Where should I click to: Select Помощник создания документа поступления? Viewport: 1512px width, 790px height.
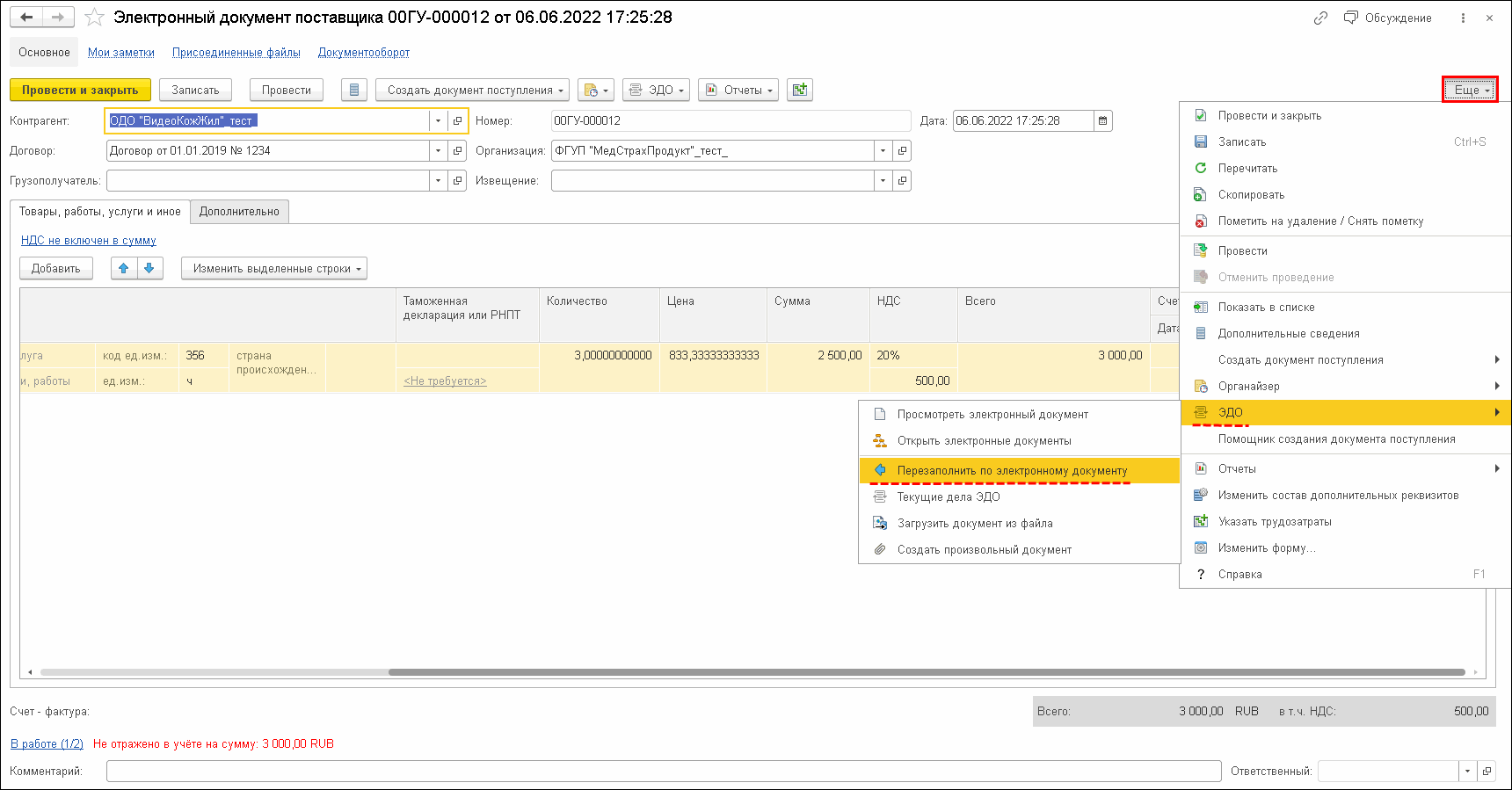[x=1344, y=438]
